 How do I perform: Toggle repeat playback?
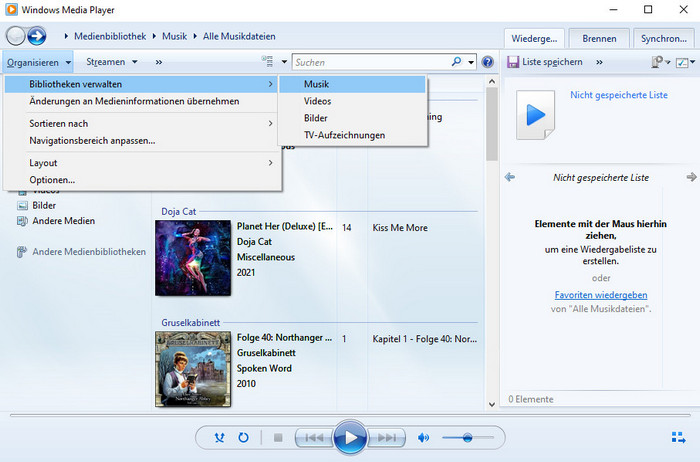pyautogui.click(x=243, y=437)
